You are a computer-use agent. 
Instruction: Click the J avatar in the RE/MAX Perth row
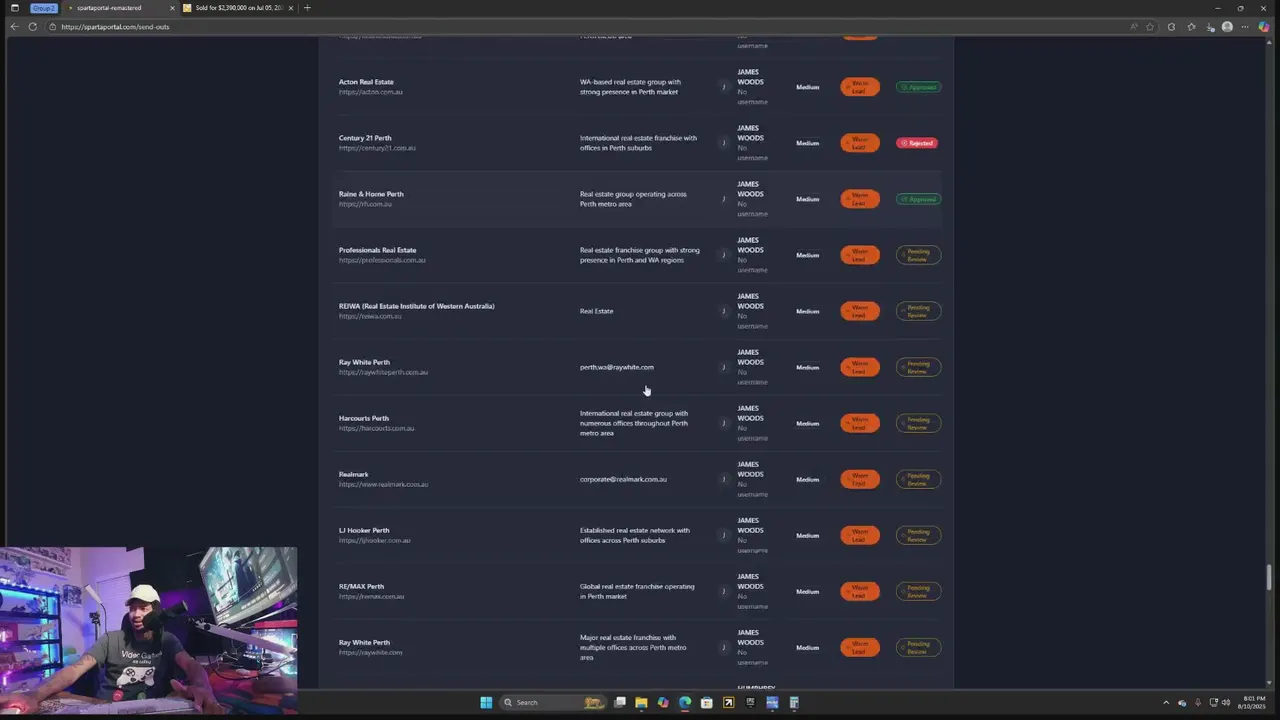tap(724, 591)
